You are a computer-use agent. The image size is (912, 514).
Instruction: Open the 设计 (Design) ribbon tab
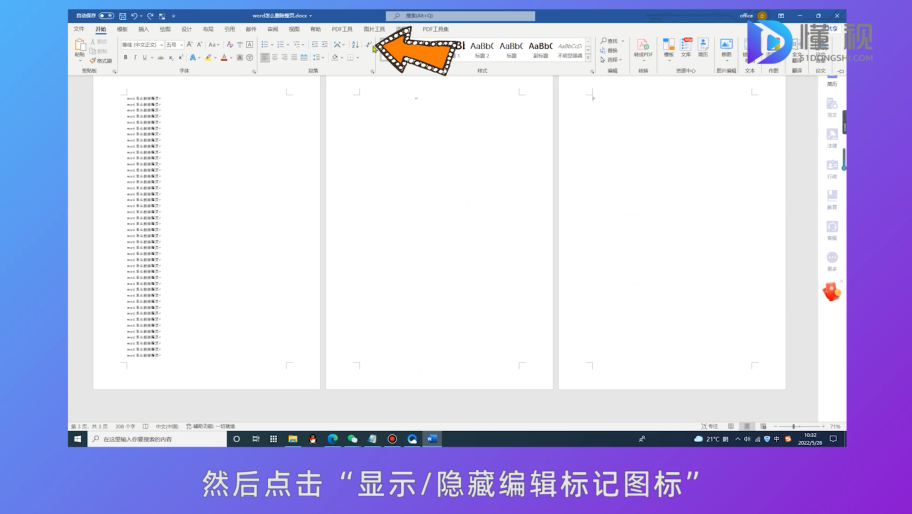pyautogui.click(x=187, y=29)
